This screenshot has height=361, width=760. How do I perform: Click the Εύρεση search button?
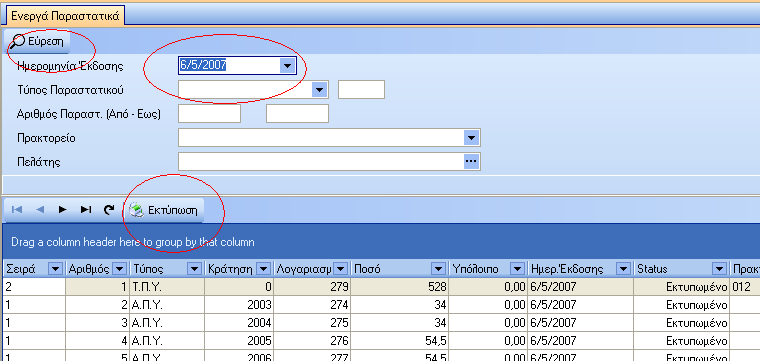coord(38,41)
